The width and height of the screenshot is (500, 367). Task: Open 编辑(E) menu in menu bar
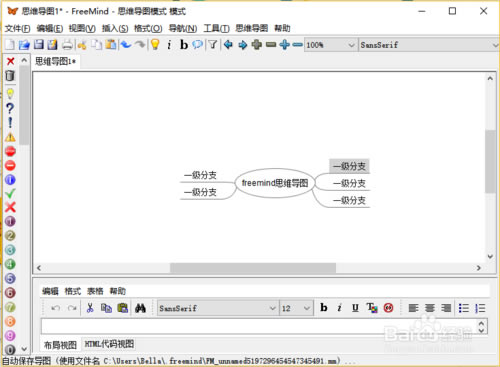pyautogui.click(x=50, y=28)
